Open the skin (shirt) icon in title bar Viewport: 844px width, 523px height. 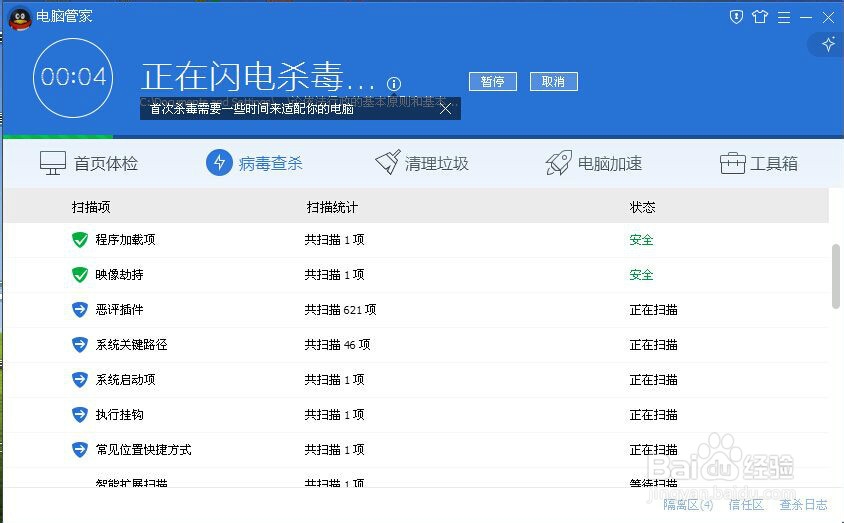tap(759, 17)
